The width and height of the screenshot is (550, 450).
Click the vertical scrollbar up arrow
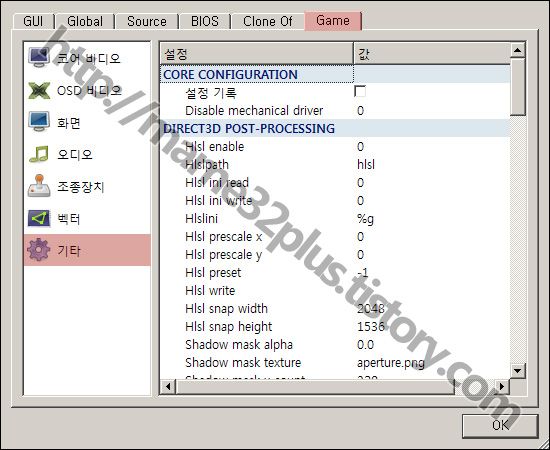pyautogui.click(x=518, y=50)
